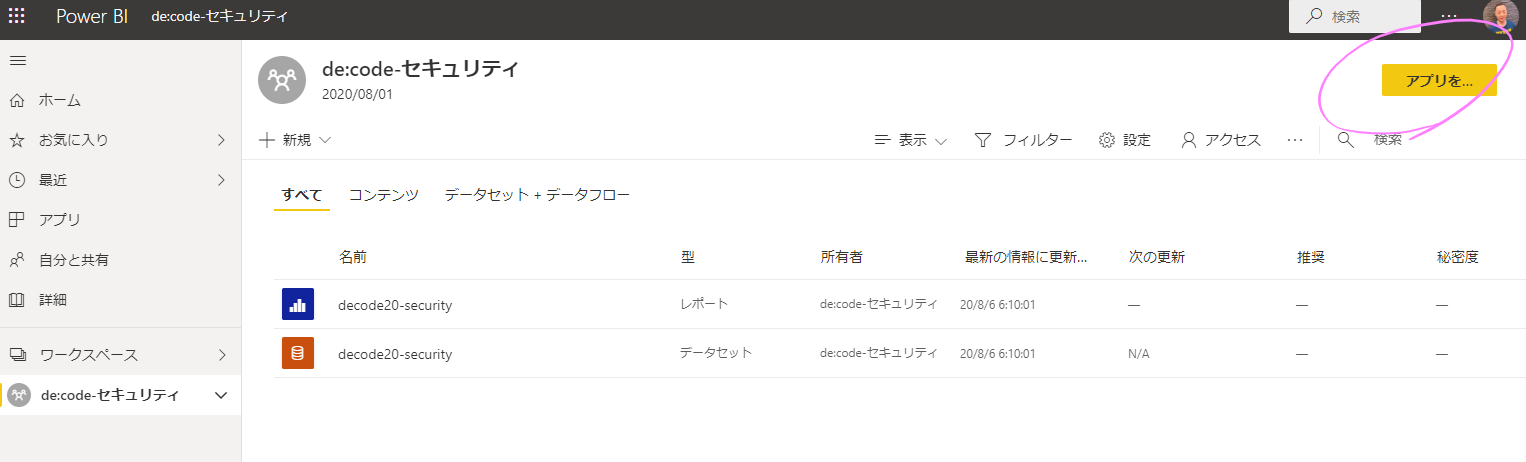1526x462 pixels.
Task: Open the 表示 view dropdown
Action: coord(910,140)
